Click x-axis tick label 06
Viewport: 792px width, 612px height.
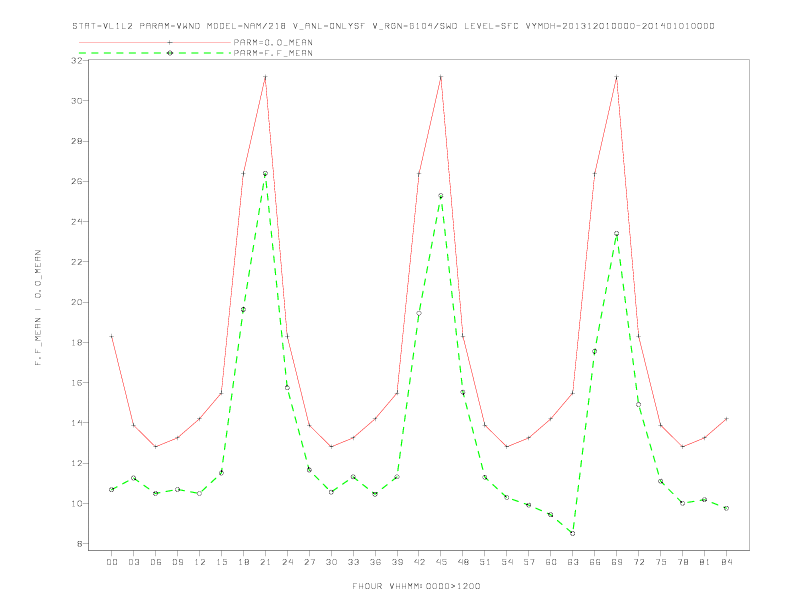coord(156,562)
